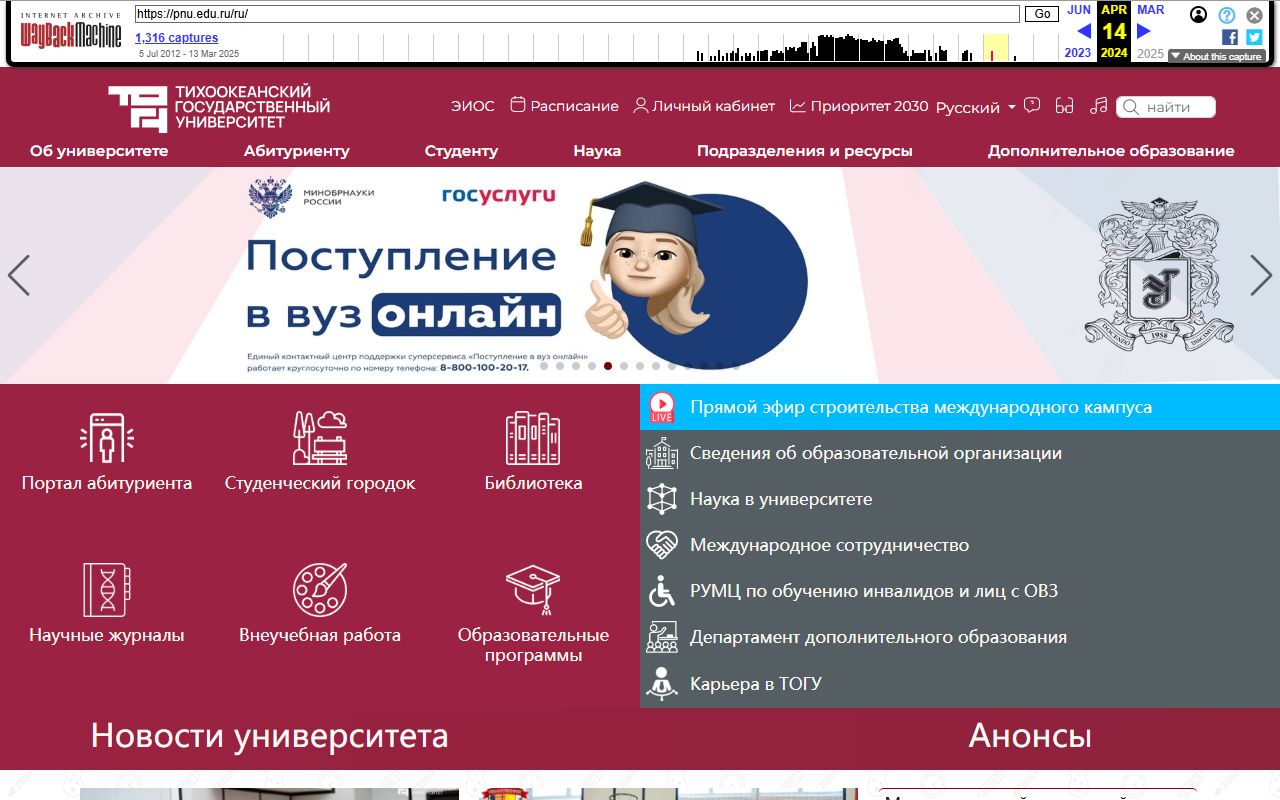
Task: Click the wheelchair РУМЦ icon
Action: [662, 591]
